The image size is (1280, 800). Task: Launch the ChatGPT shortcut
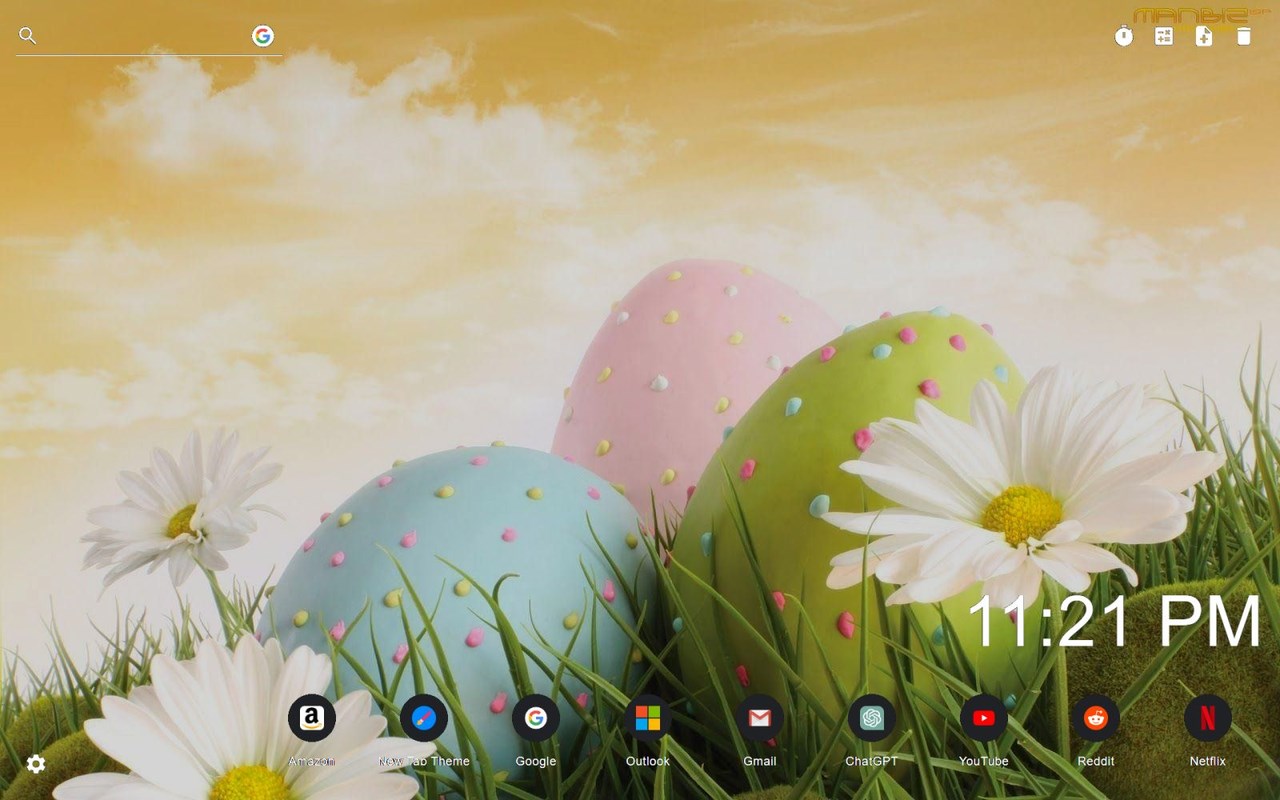click(x=872, y=718)
